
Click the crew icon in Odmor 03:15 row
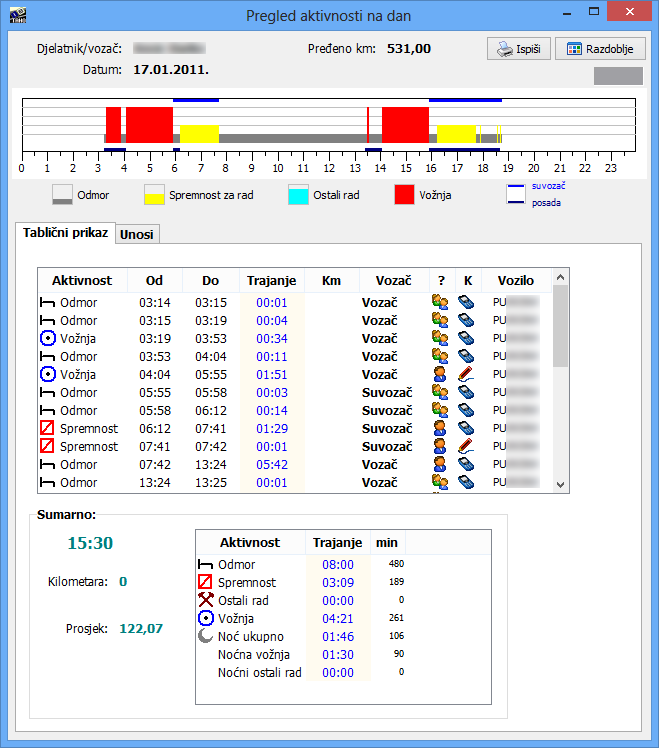pos(440,320)
